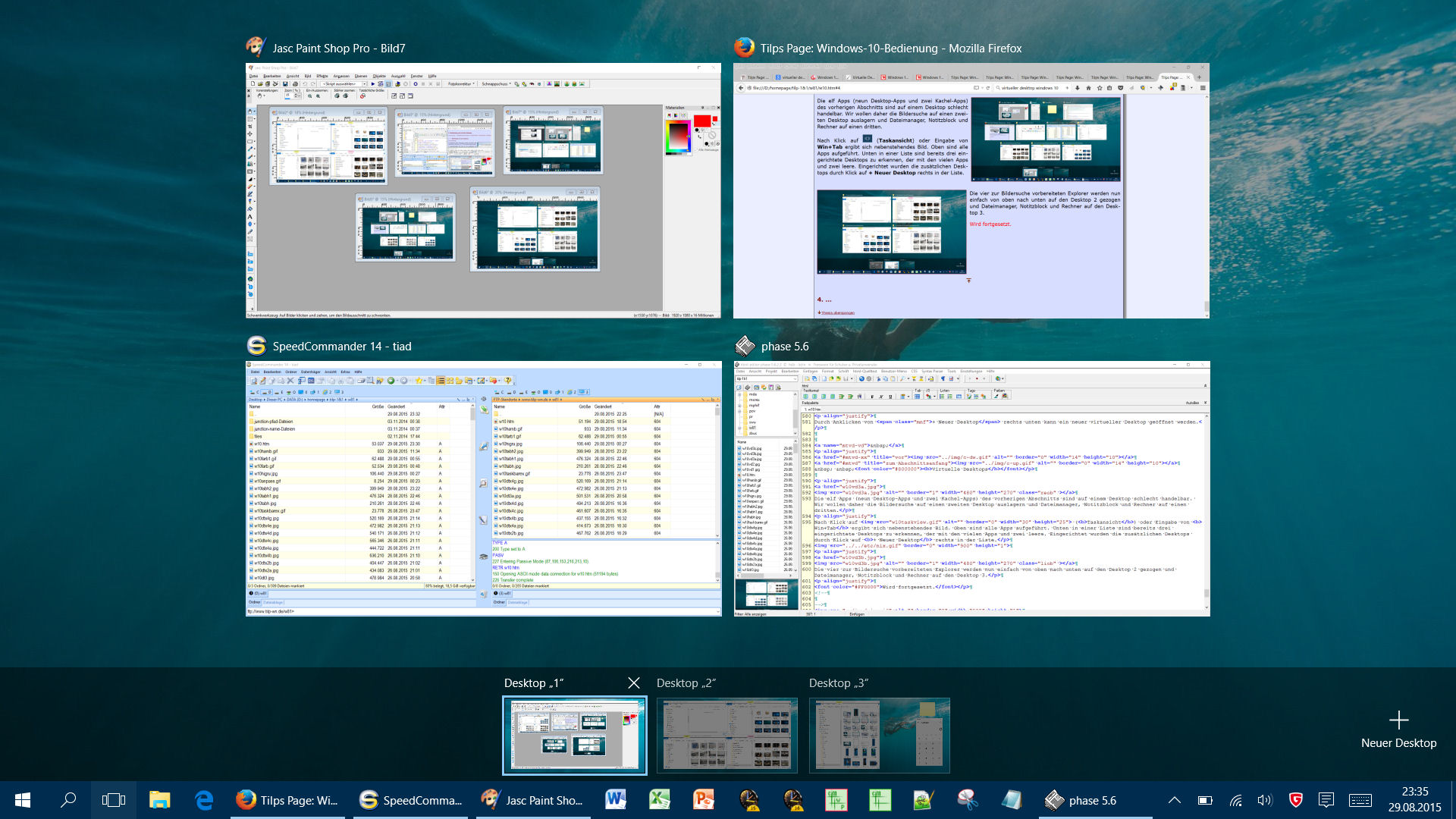Open the volume speaker tray icon
This screenshot has width=1456, height=819.
tap(1264, 800)
